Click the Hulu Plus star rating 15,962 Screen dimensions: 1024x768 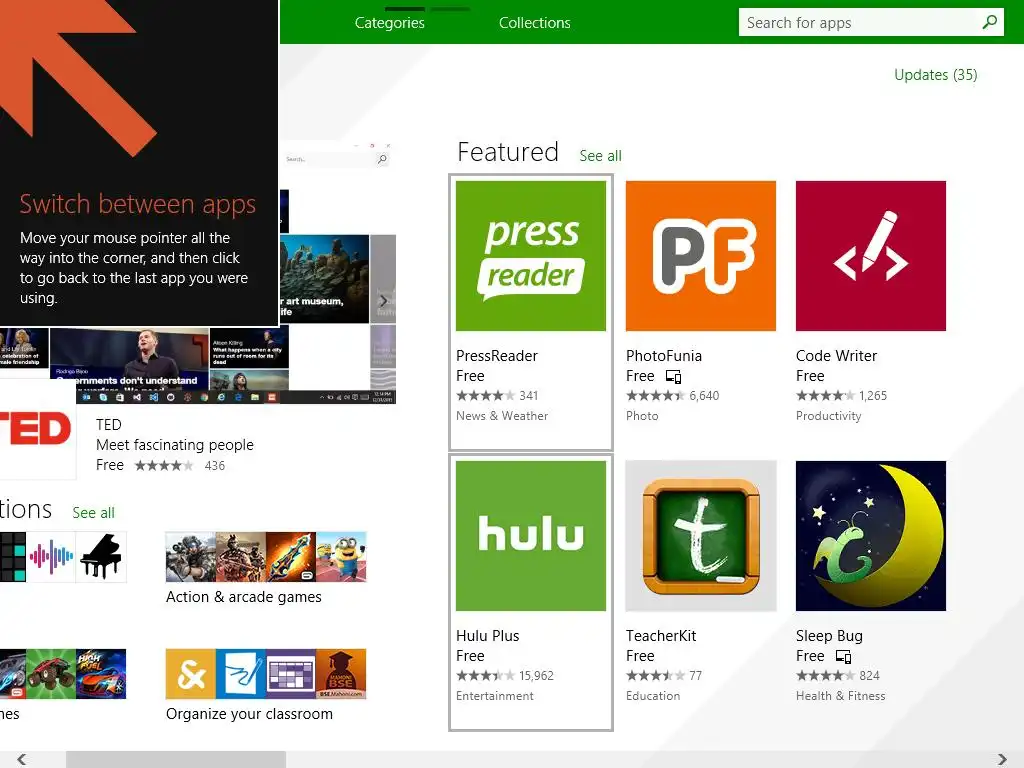click(505, 676)
